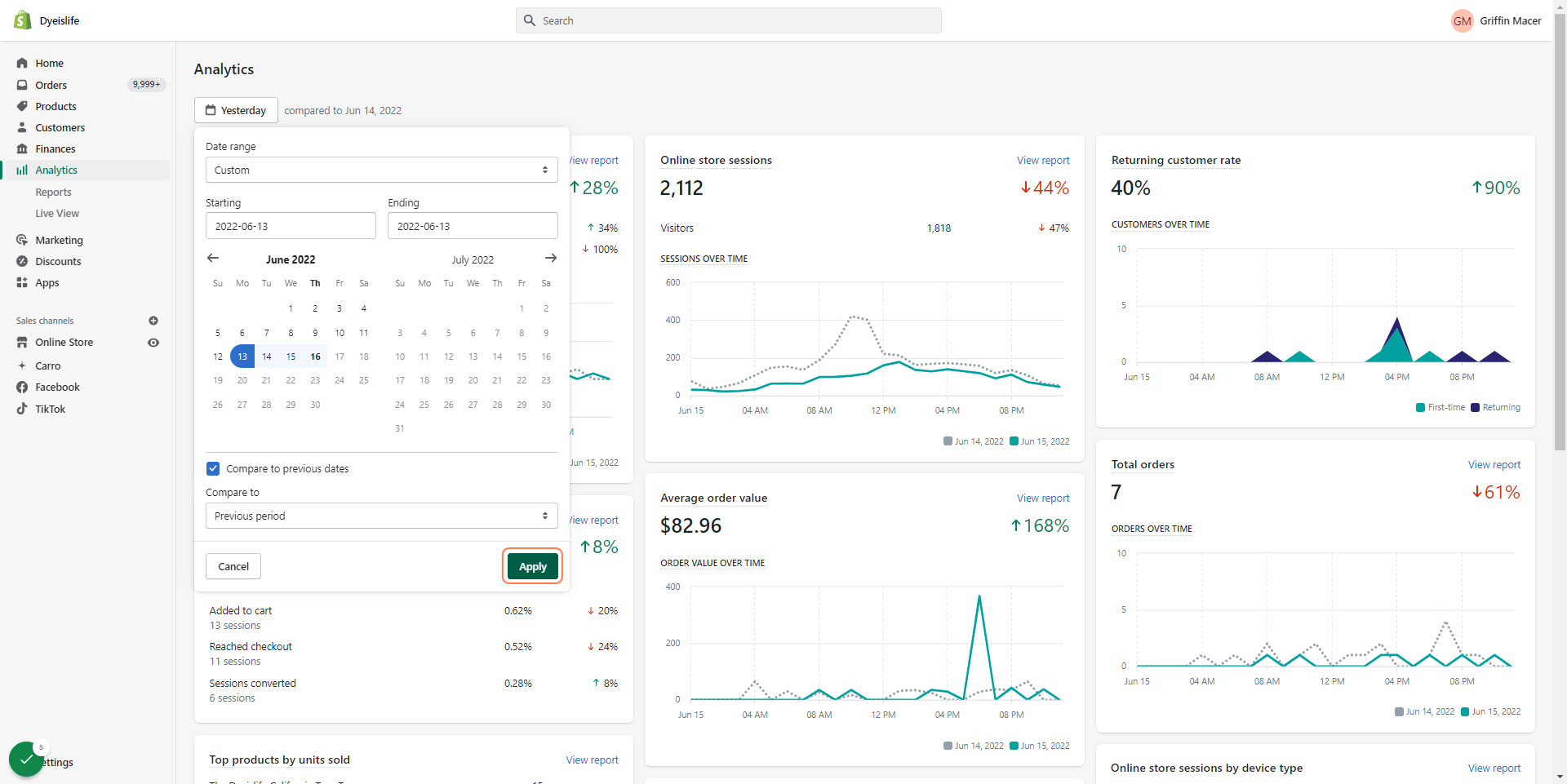The width and height of the screenshot is (1567, 784).
Task: Click the Marketing target icon in sidebar
Action: click(22, 240)
